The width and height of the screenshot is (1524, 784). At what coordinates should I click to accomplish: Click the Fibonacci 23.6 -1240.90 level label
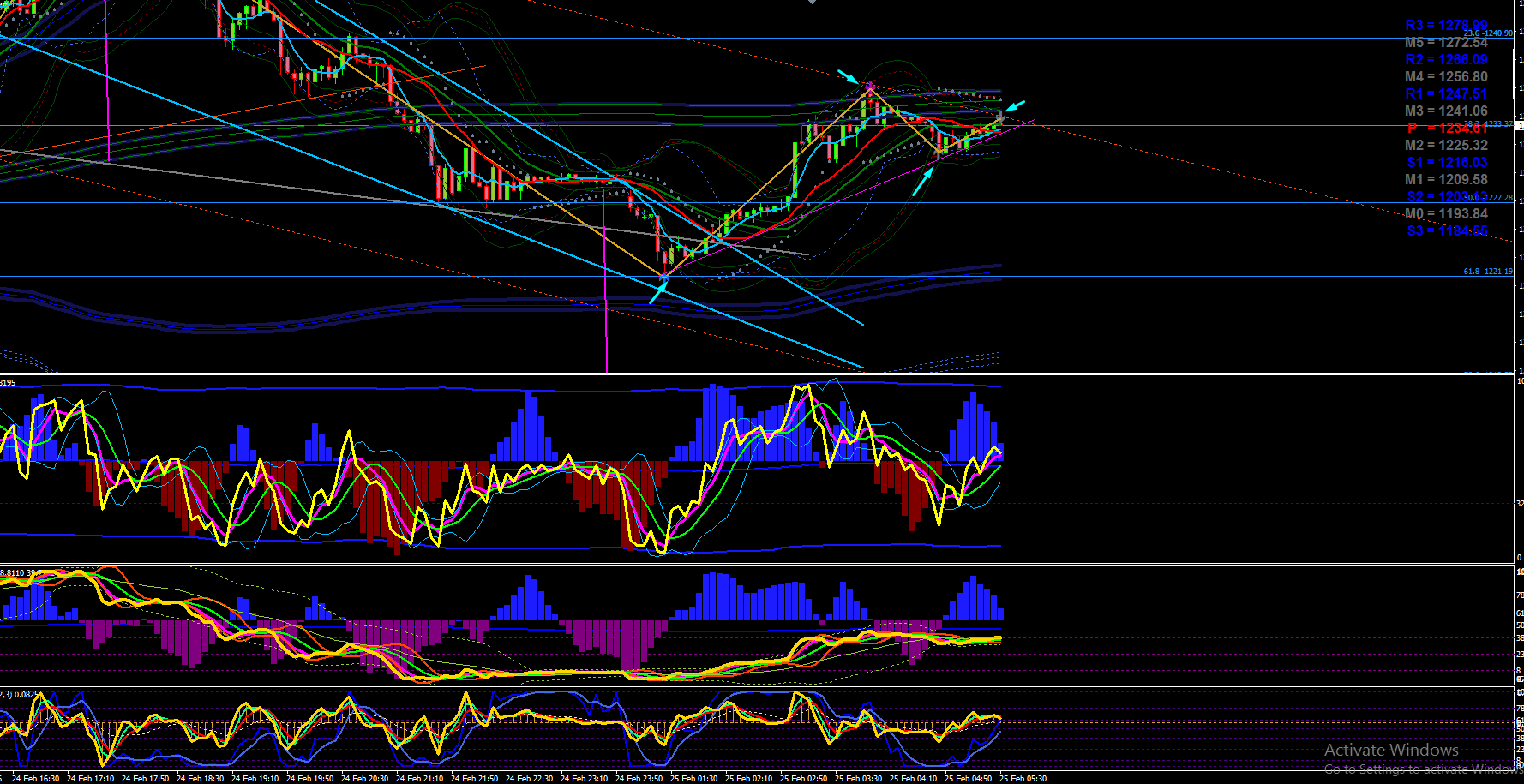1488,33
